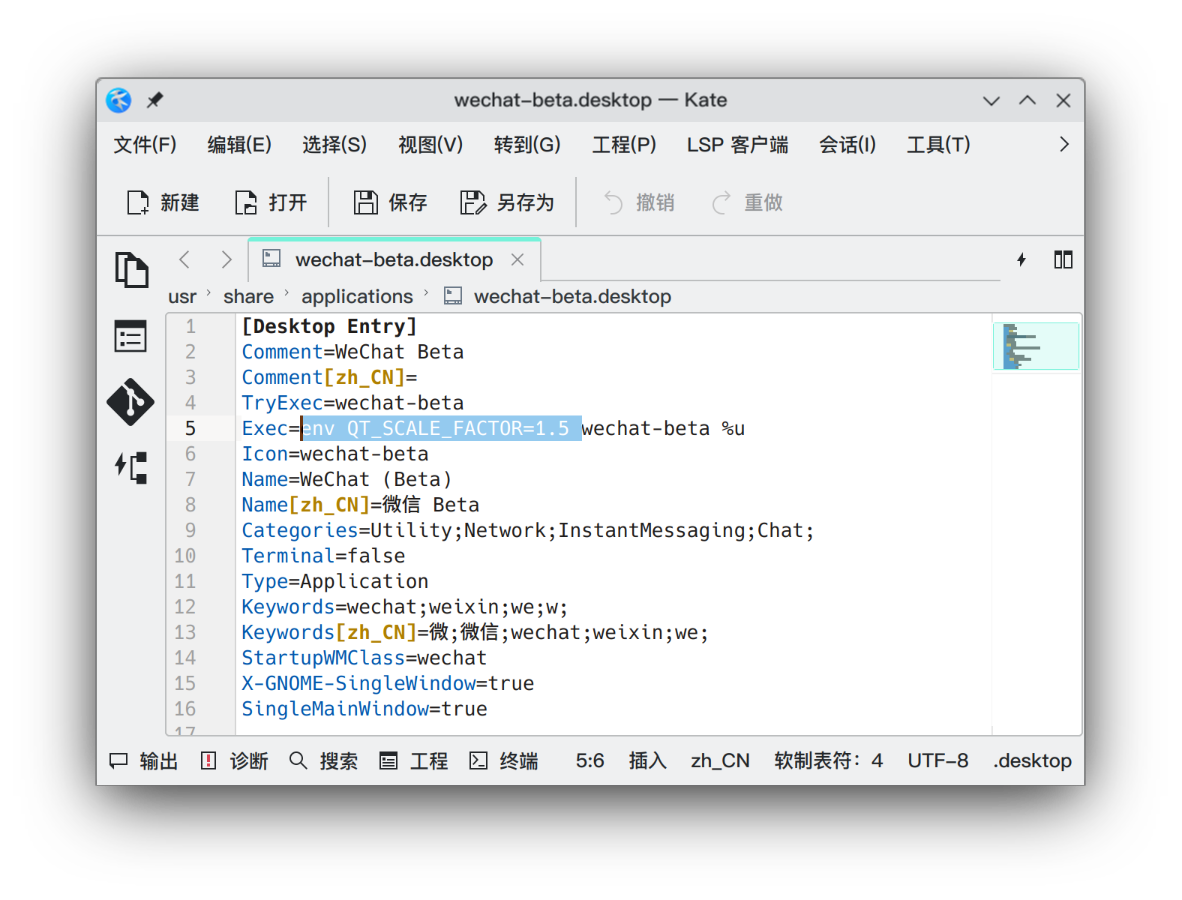
Task: Click the document minimap scrollbar
Action: 1036,344
